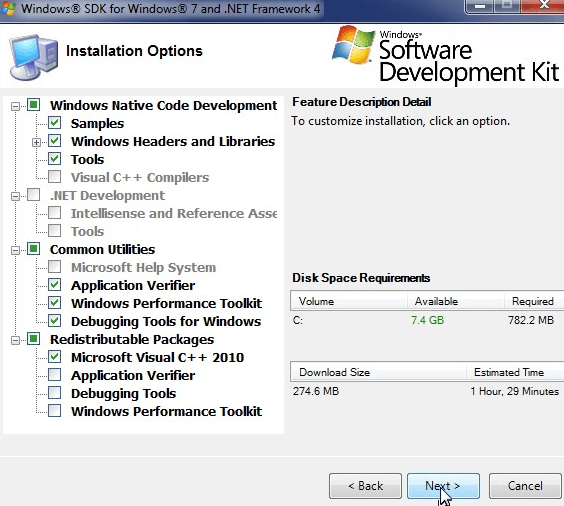Collapse the Windows Native Code Development node

click(x=15, y=106)
